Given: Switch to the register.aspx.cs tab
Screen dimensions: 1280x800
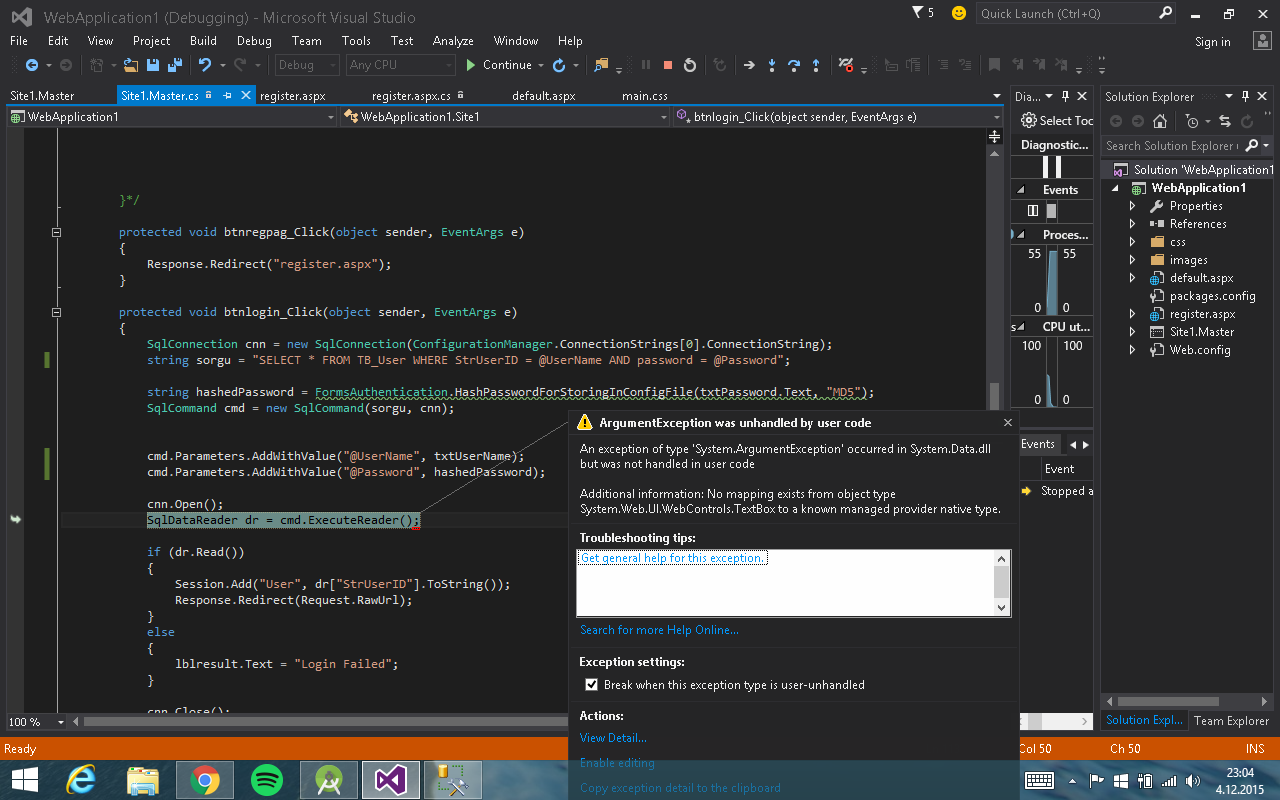Looking at the screenshot, I should [411, 96].
